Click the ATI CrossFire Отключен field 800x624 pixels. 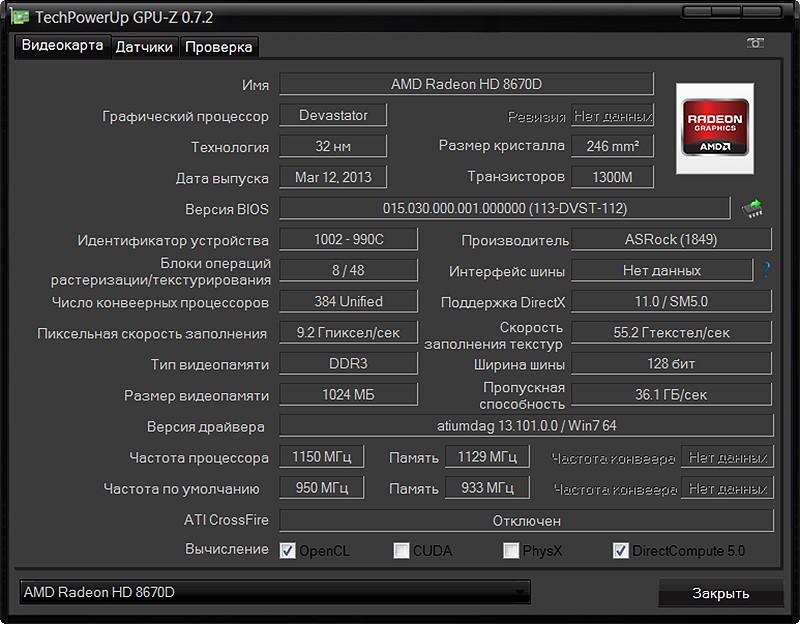point(527,520)
